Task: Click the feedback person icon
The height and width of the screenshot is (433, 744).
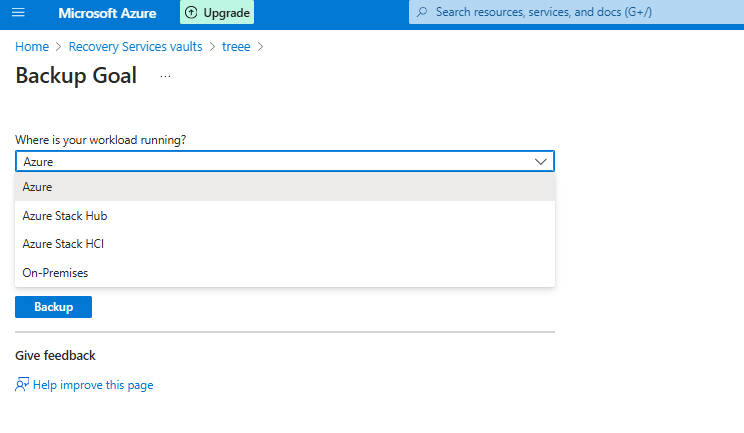Action: pos(22,385)
